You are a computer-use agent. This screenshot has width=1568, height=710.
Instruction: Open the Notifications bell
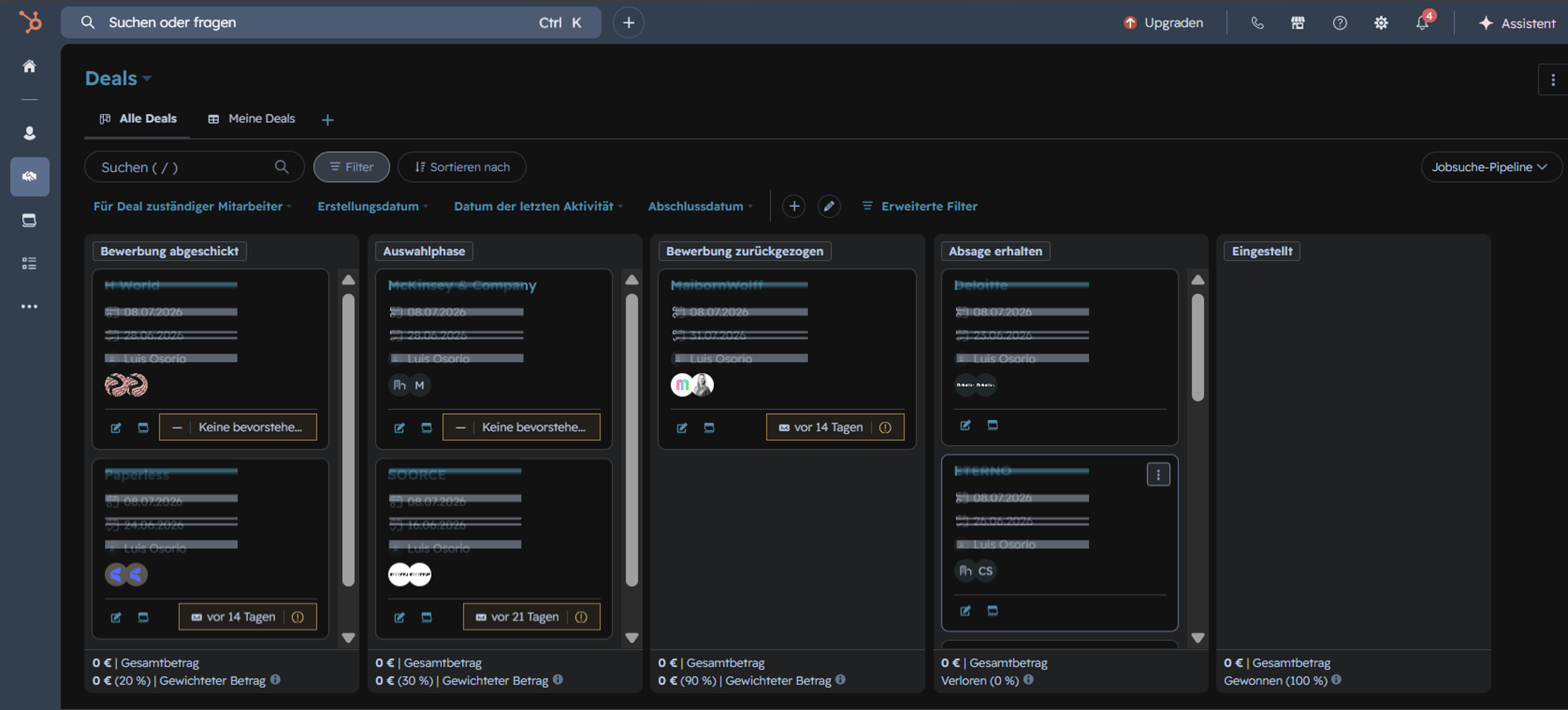pos(1422,23)
